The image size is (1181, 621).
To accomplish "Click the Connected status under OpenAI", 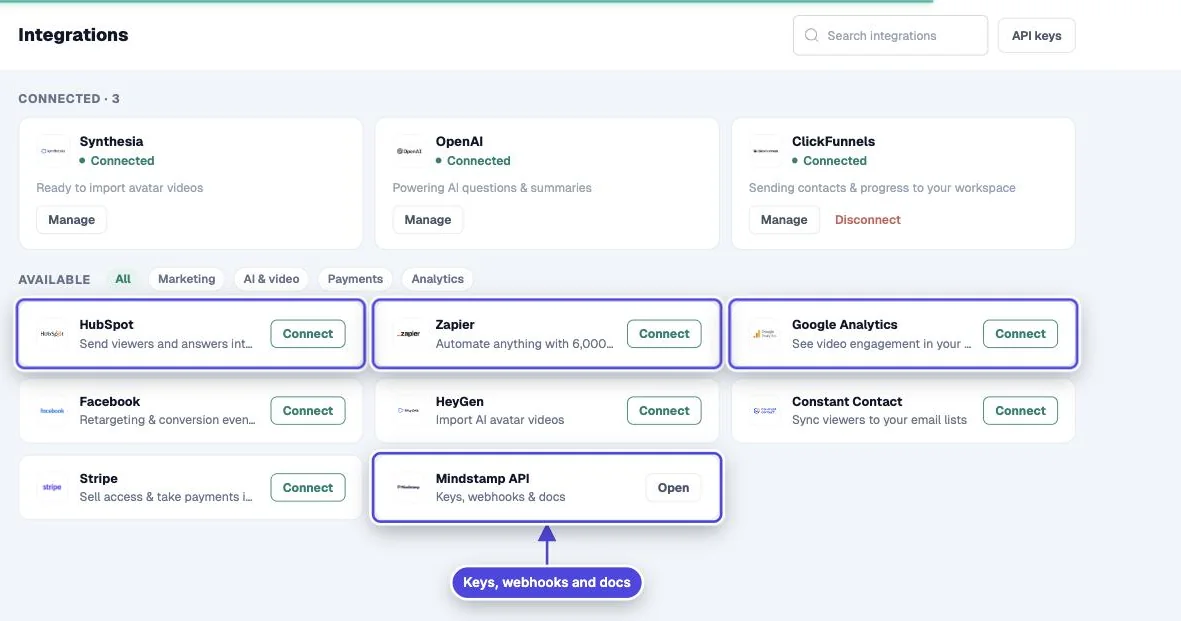I will pos(473,161).
